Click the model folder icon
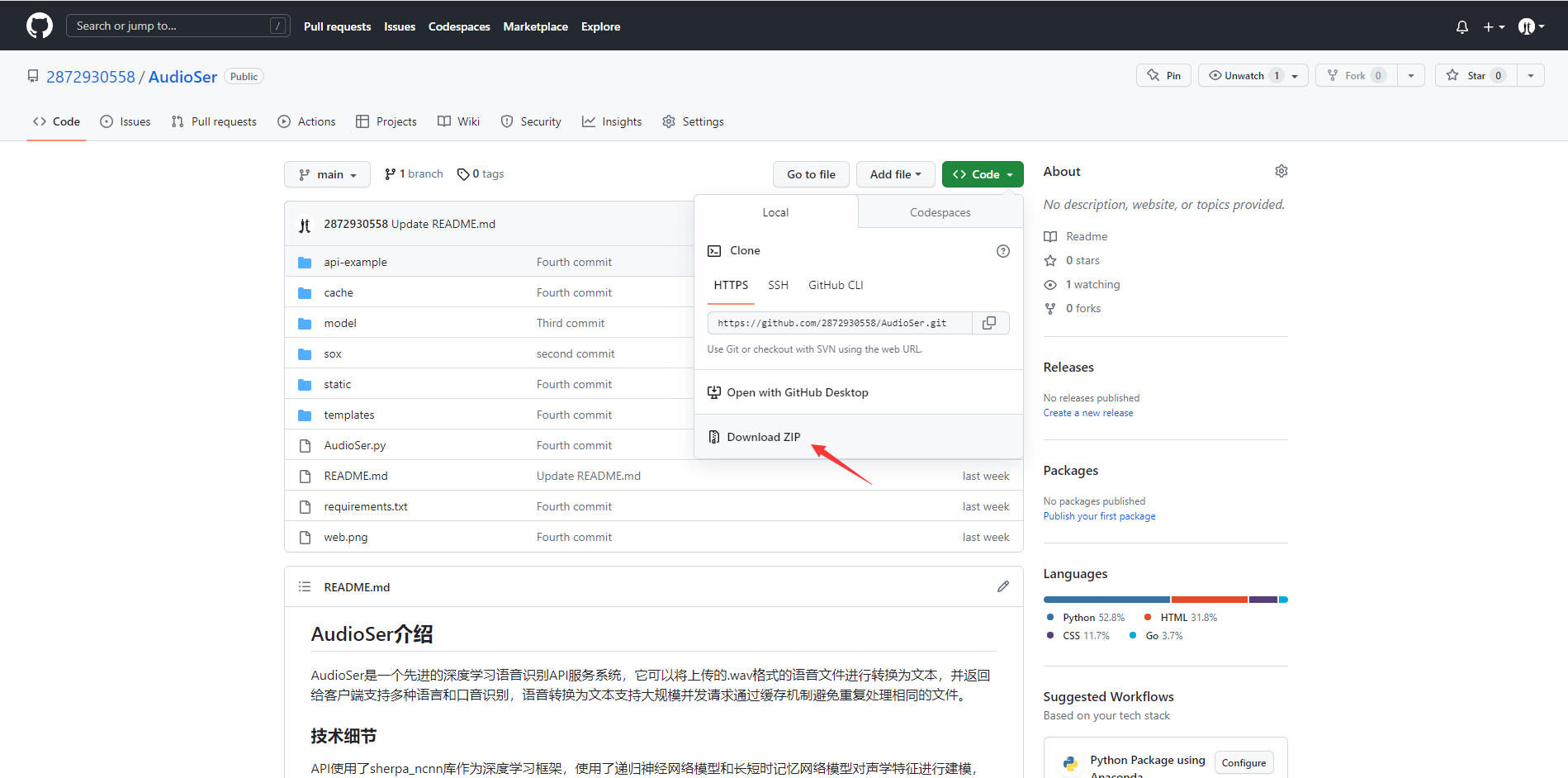This screenshot has width=1568, height=778. tap(305, 324)
